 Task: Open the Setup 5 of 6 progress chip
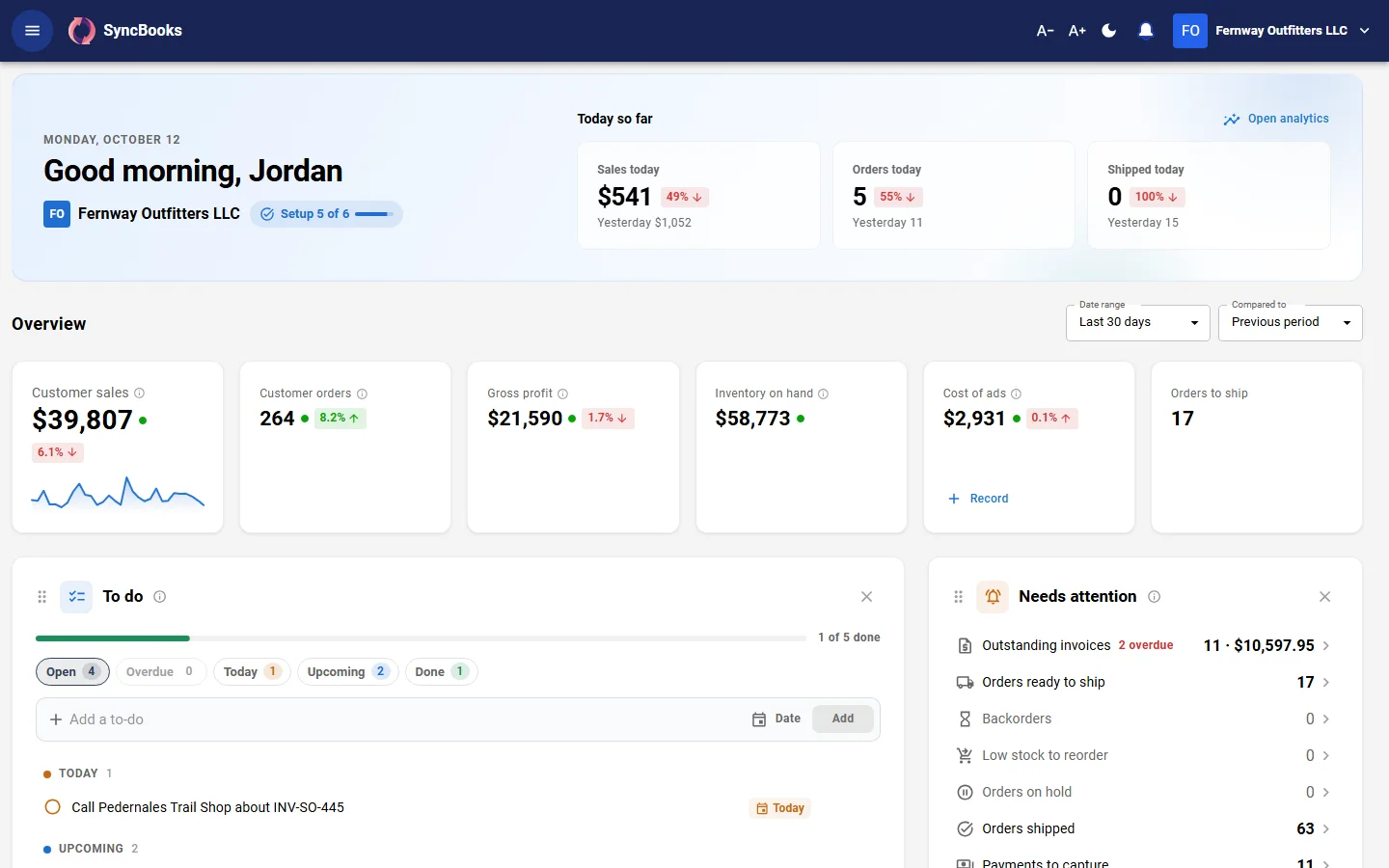(x=326, y=214)
